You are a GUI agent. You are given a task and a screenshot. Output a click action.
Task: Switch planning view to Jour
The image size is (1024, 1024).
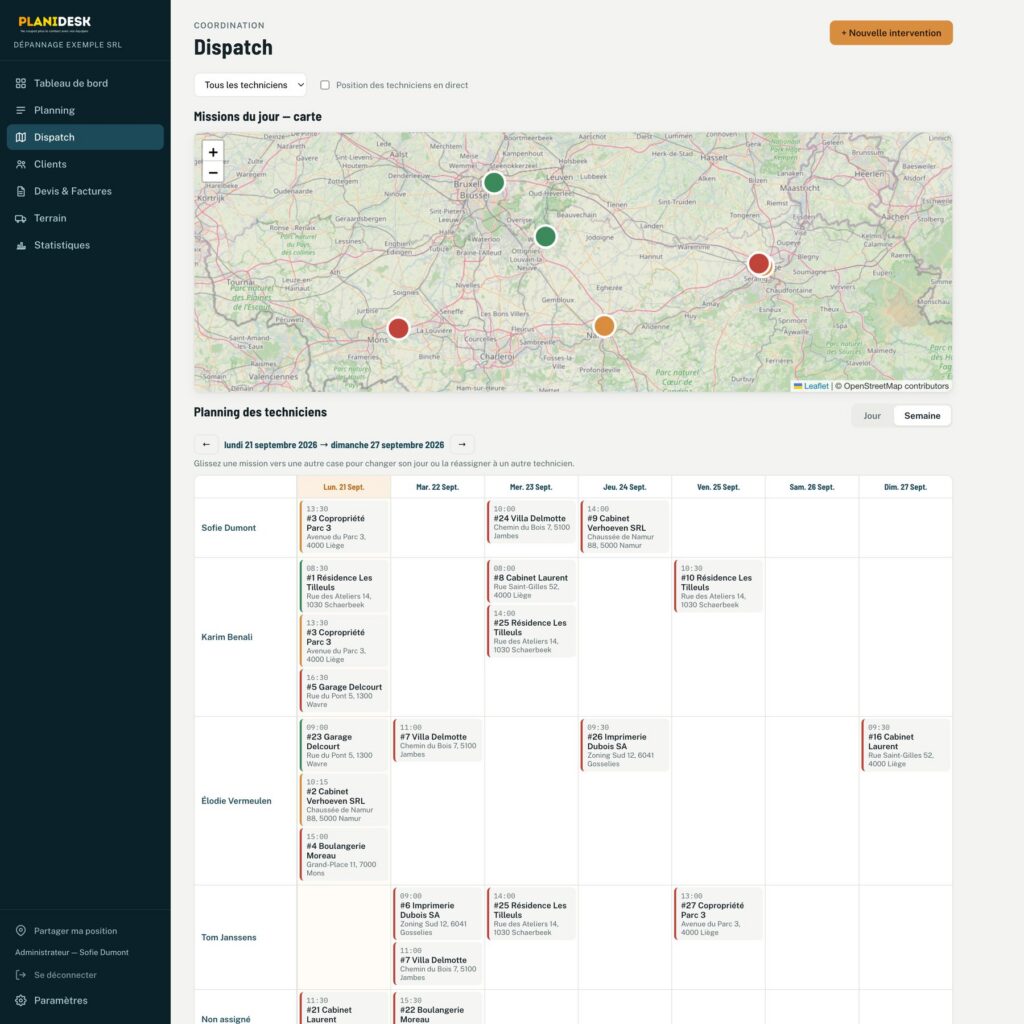[872, 416]
